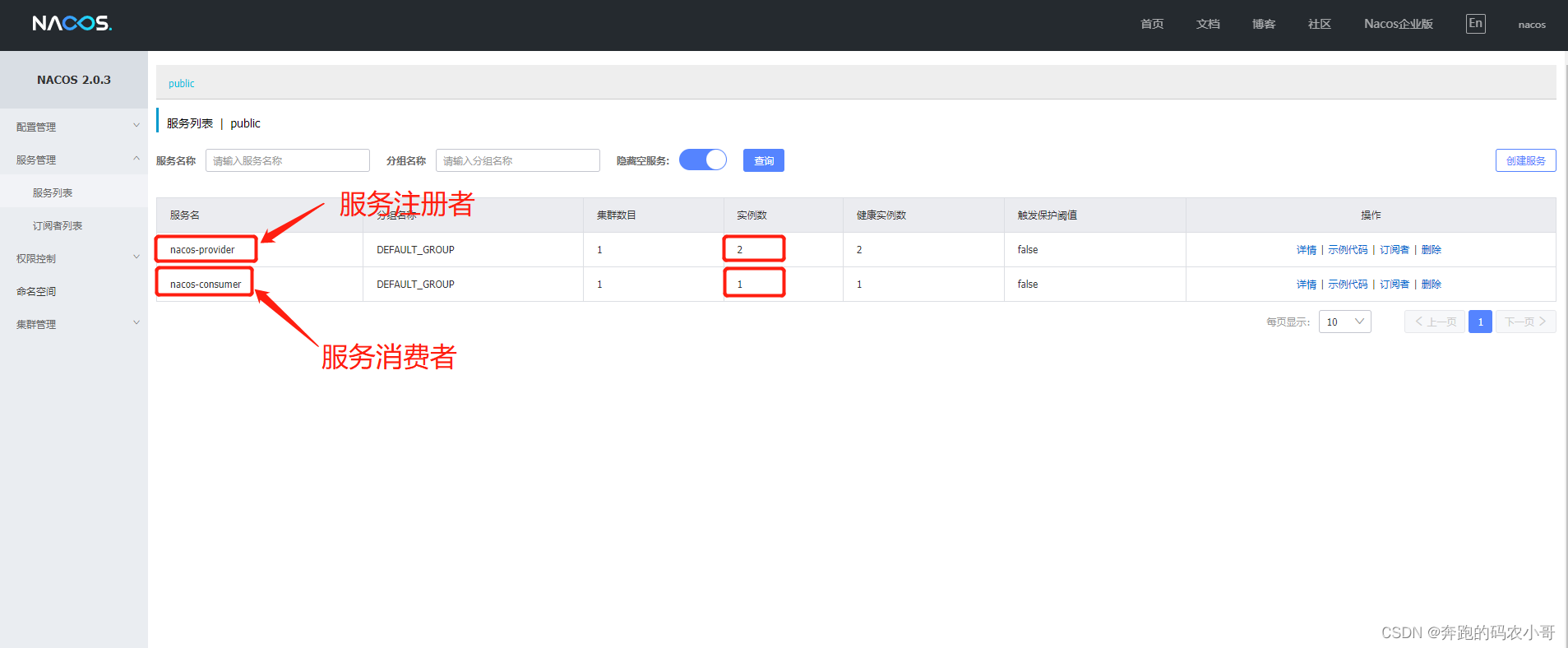Open 详情 for nacos-consumer

pyautogui.click(x=1307, y=285)
